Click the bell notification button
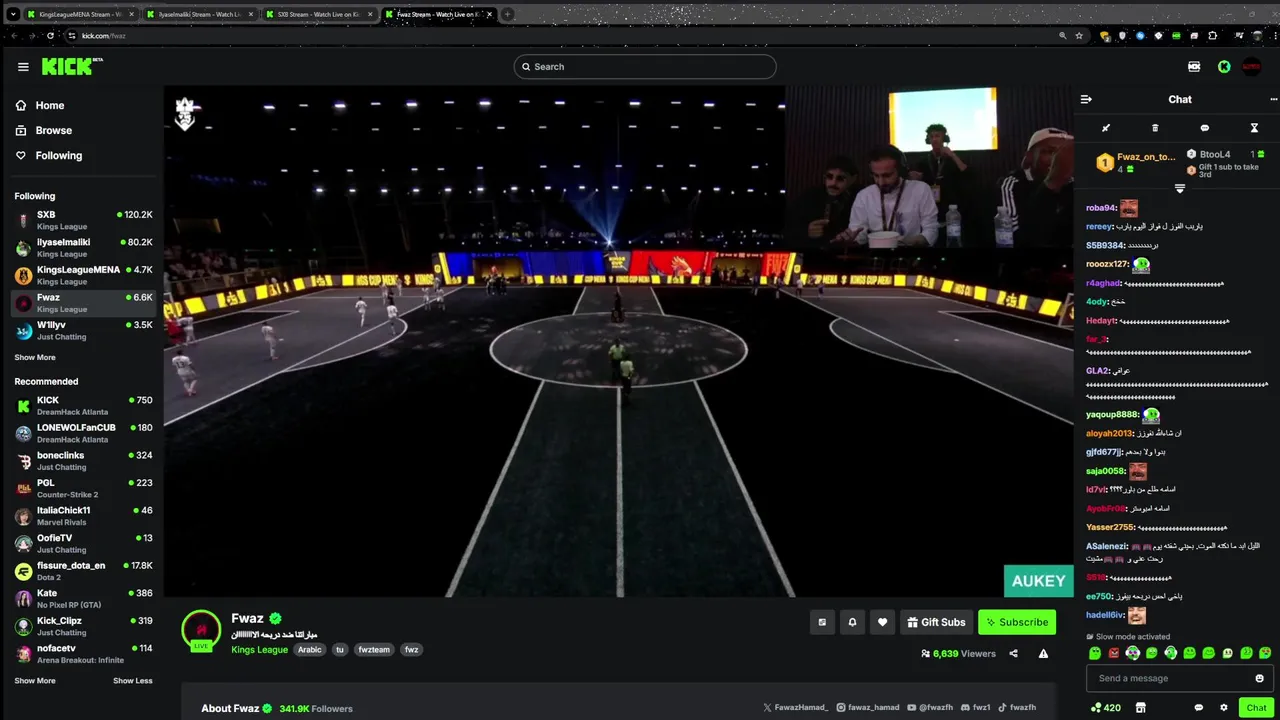This screenshot has width=1280, height=720. pyautogui.click(x=852, y=622)
